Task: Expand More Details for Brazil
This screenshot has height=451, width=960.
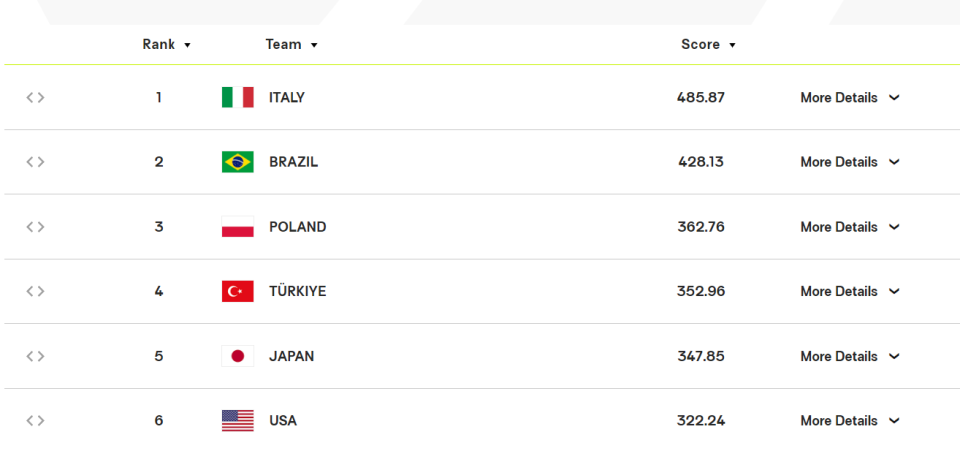Action: point(850,162)
